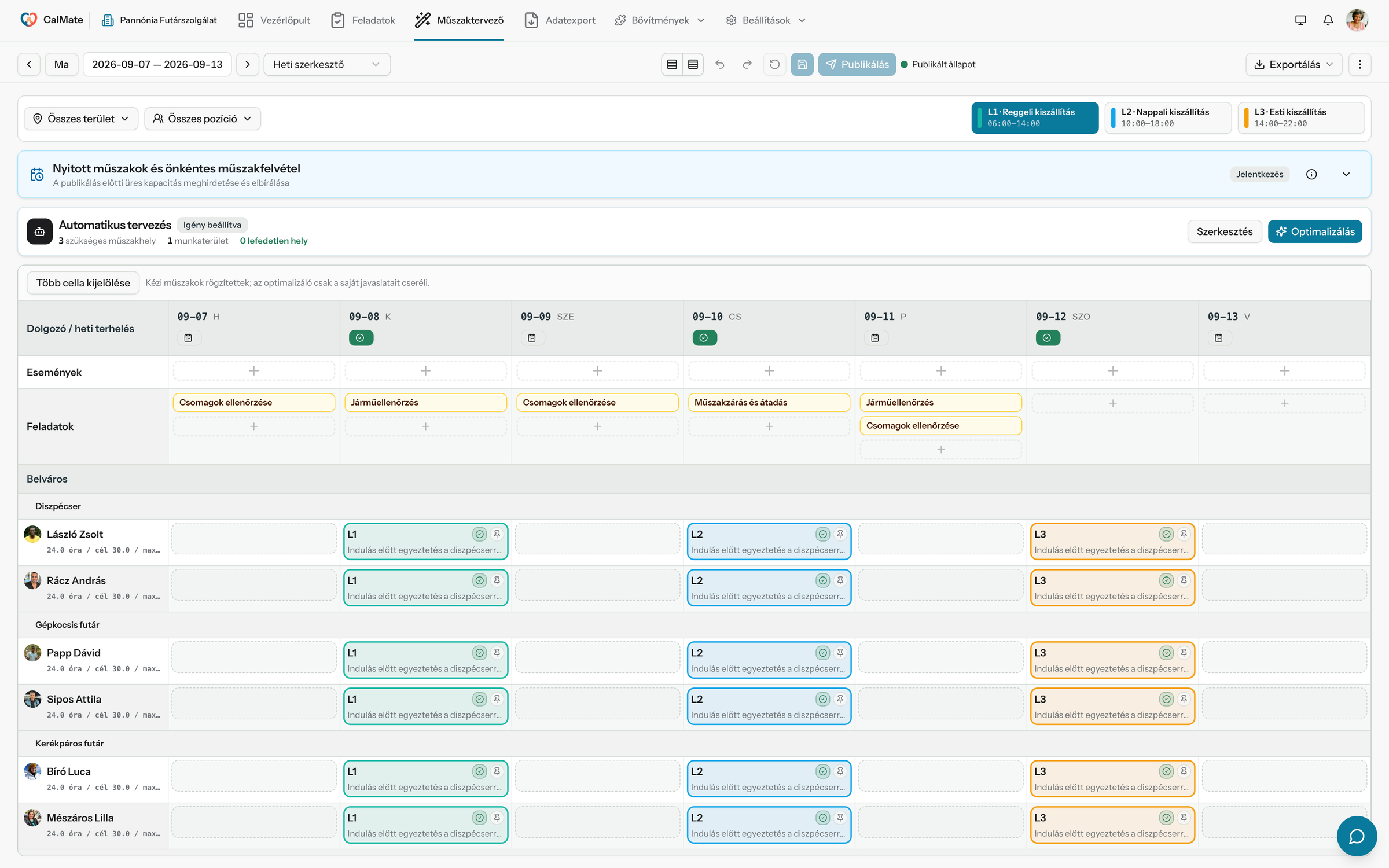Image resolution: width=1389 pixels, height=868 pixels.
Task: Click Több cella kijelölése button
Action: click(83, 283)
